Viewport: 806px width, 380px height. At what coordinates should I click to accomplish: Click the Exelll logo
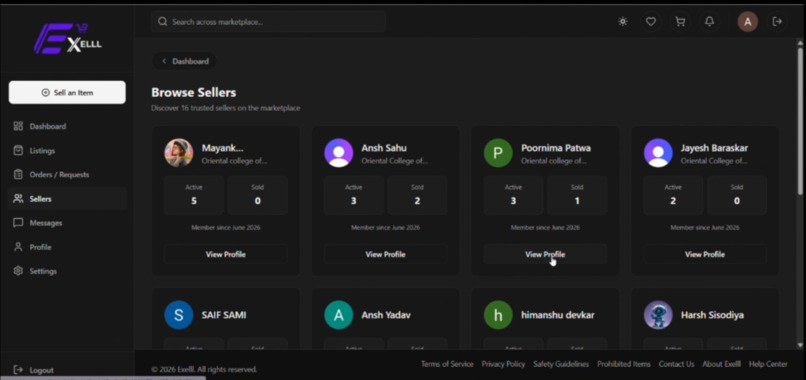[67, 39]
